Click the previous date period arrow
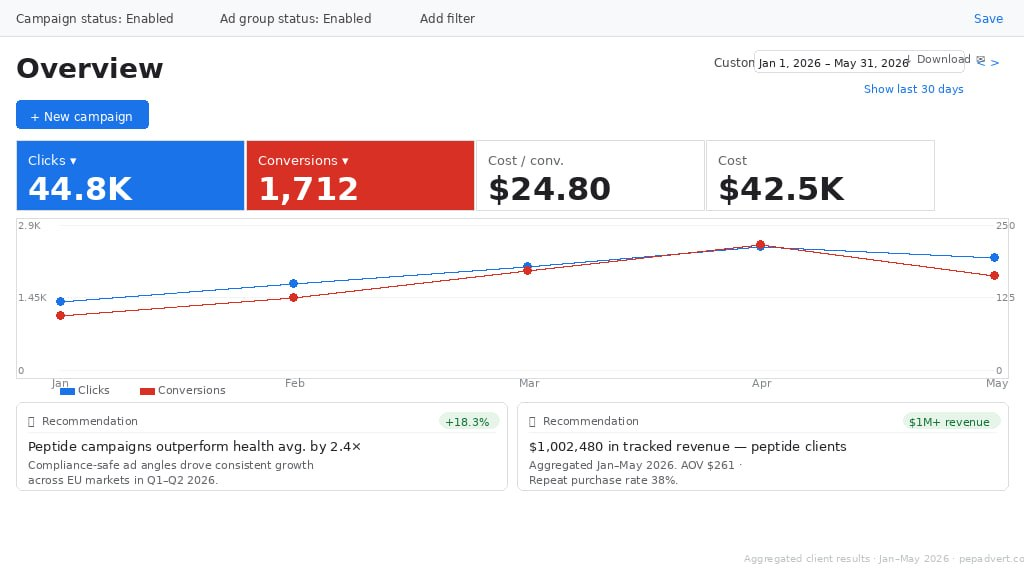Screen dimensions: 1024x570 click(x=981, y=61)
